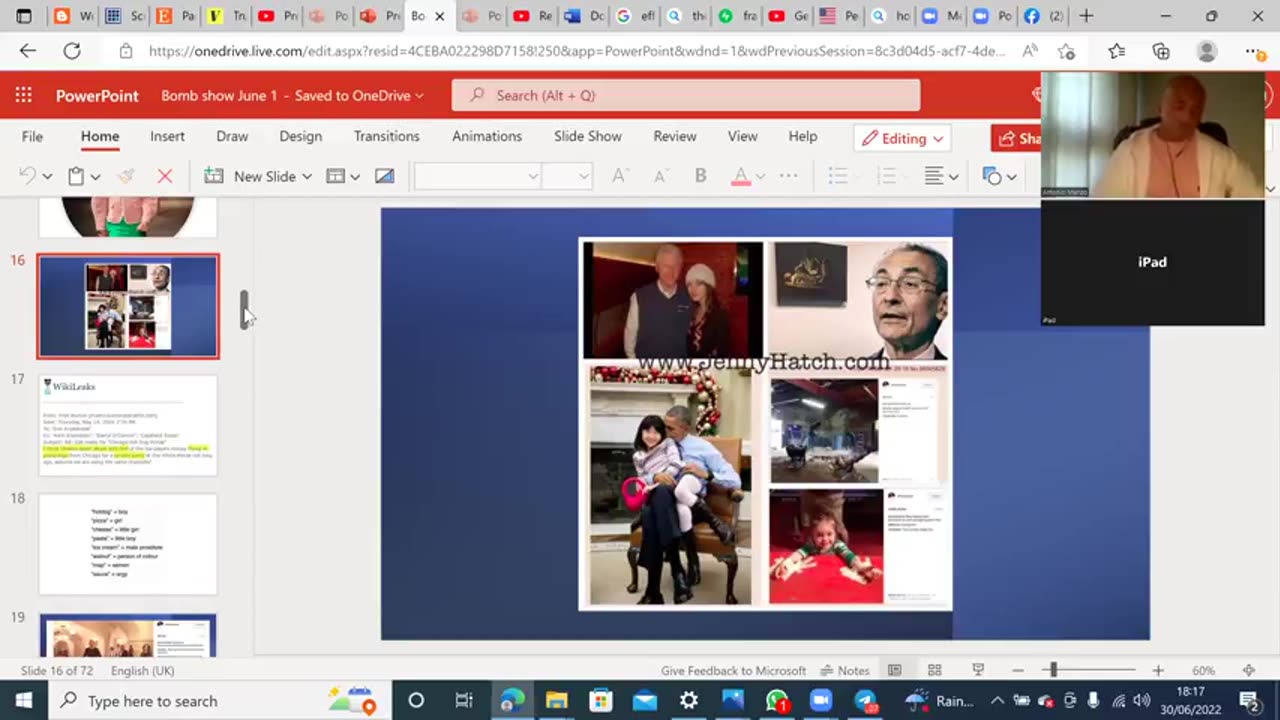Switch to the Transitions tab
This screenshot has height=720, width=1280.
(386, 136)
